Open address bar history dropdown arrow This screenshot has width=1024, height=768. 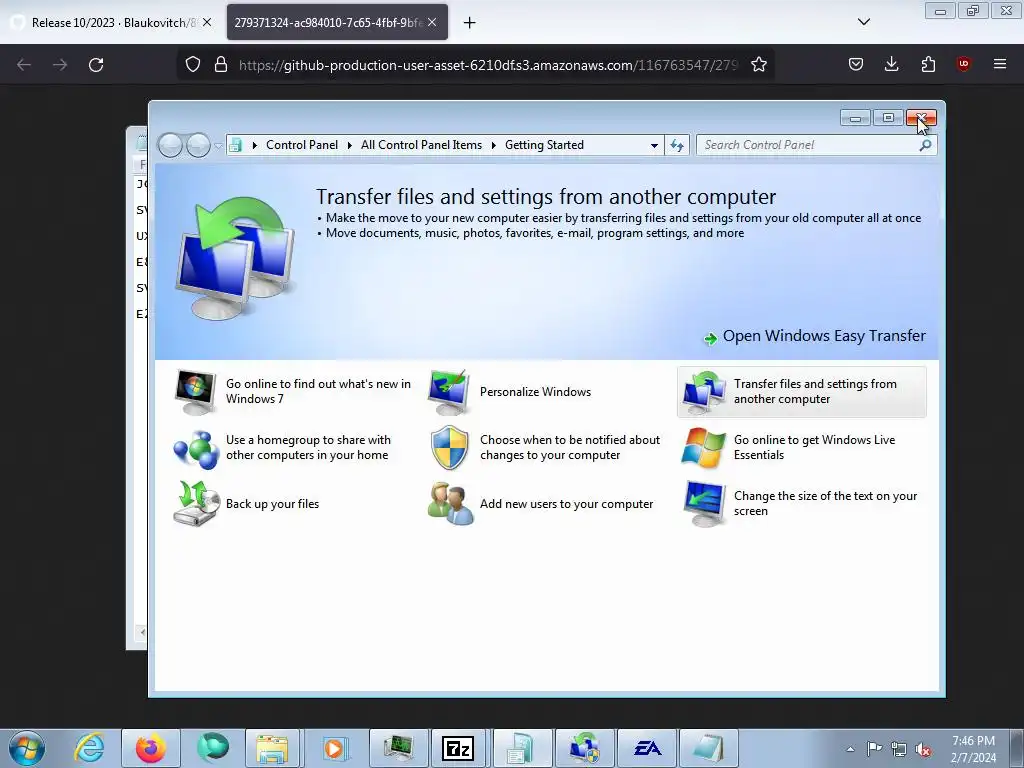[x=654, y=146]
